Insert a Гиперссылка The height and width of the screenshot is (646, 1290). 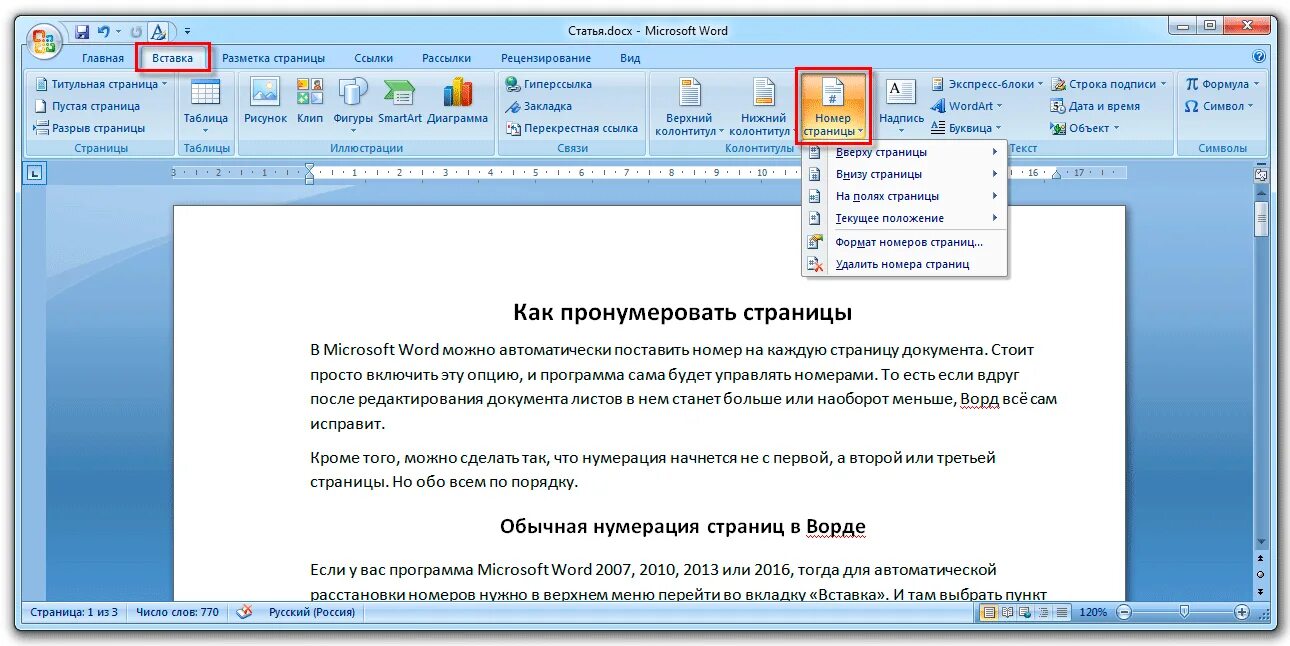click(549, 84)
